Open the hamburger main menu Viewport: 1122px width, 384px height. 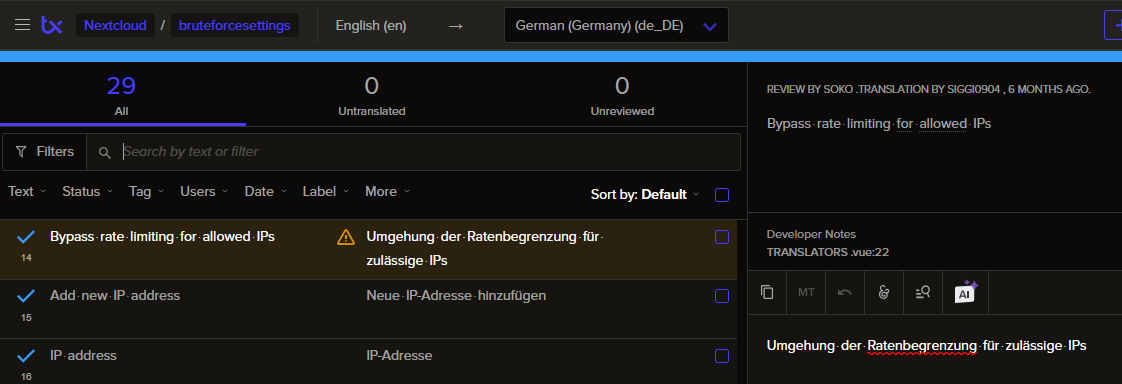pos(22,26)
